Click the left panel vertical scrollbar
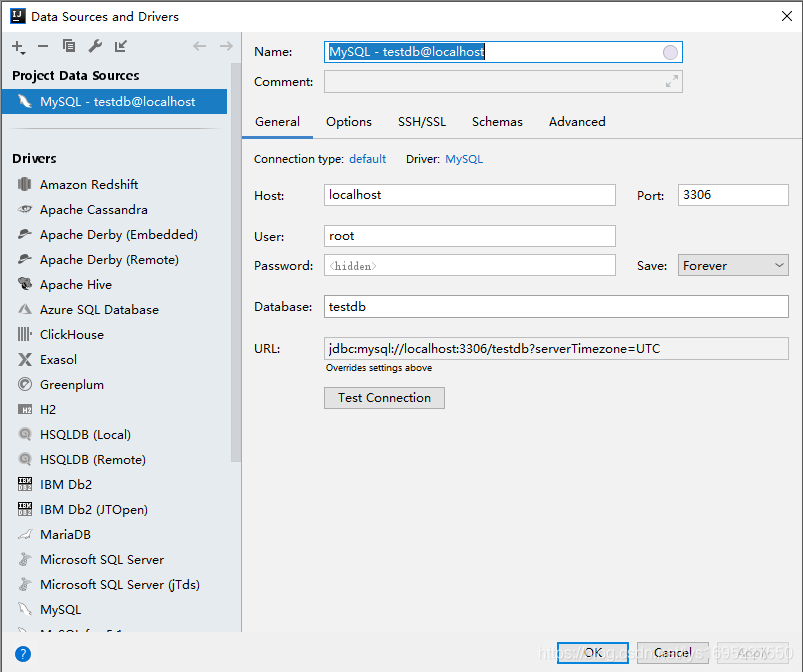The image size is (803, 672). pyautogui.click(x=236, y=262)
